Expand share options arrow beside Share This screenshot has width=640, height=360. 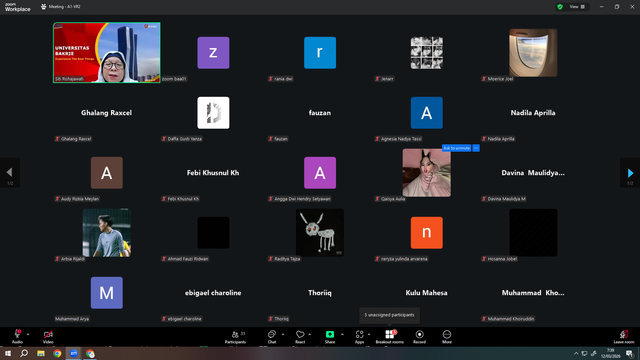342,334
